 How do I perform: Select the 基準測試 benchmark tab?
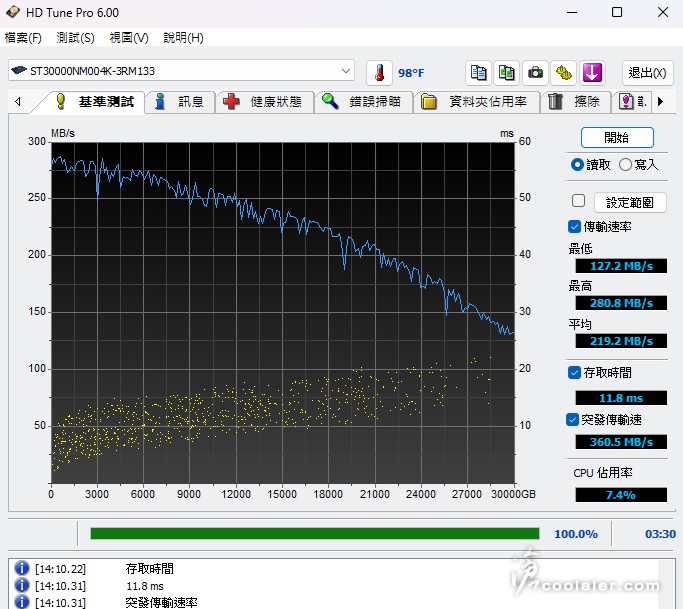[x=96, y=102]
